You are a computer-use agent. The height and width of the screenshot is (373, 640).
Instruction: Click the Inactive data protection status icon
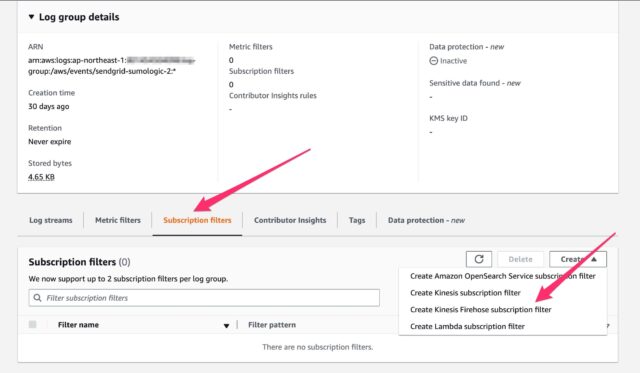[433, 61]
